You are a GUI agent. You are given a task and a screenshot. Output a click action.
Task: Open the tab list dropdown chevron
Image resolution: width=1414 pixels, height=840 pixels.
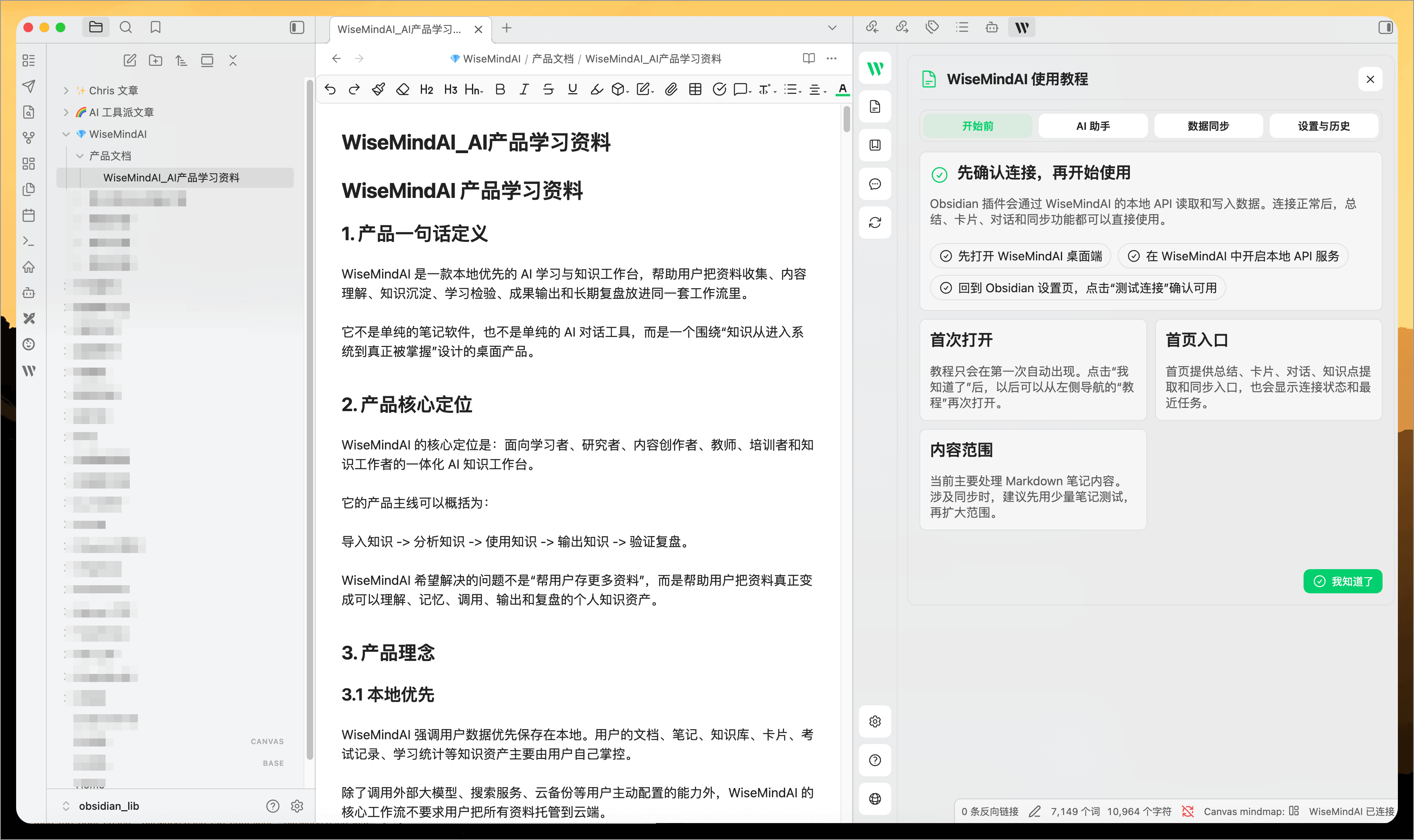(x=832, y=28)
